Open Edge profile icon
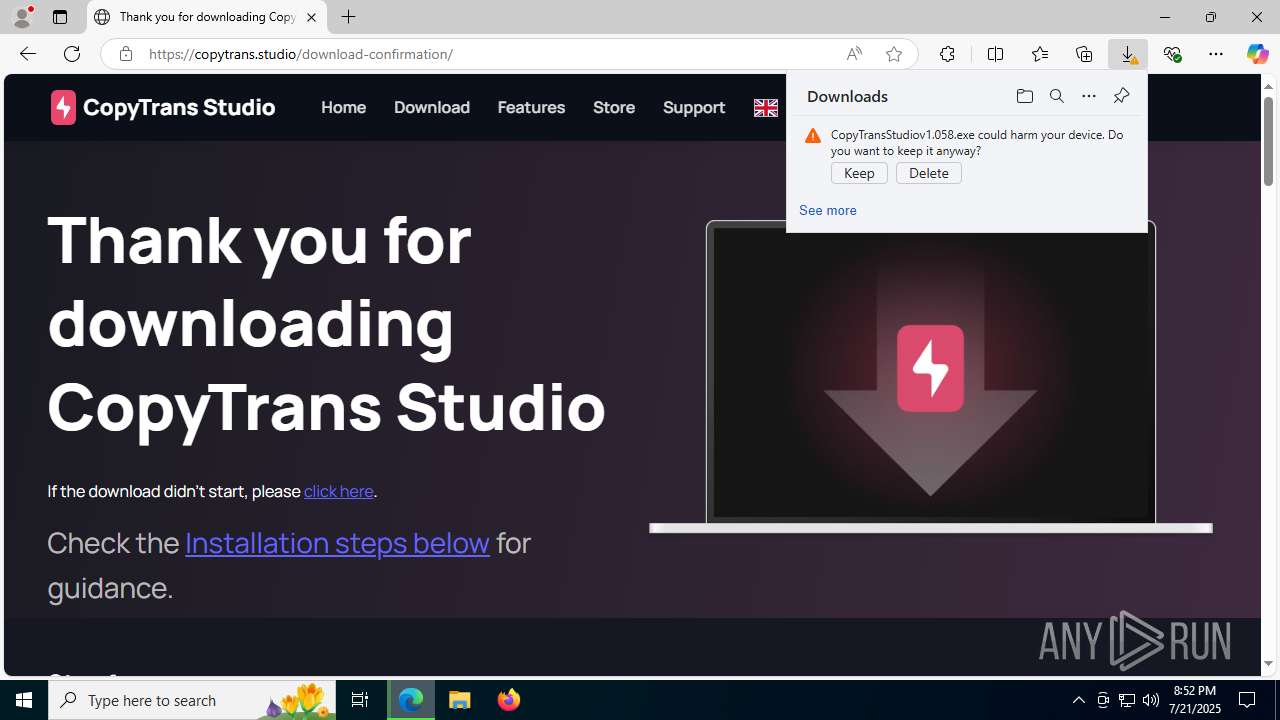 tap(22, 17)
